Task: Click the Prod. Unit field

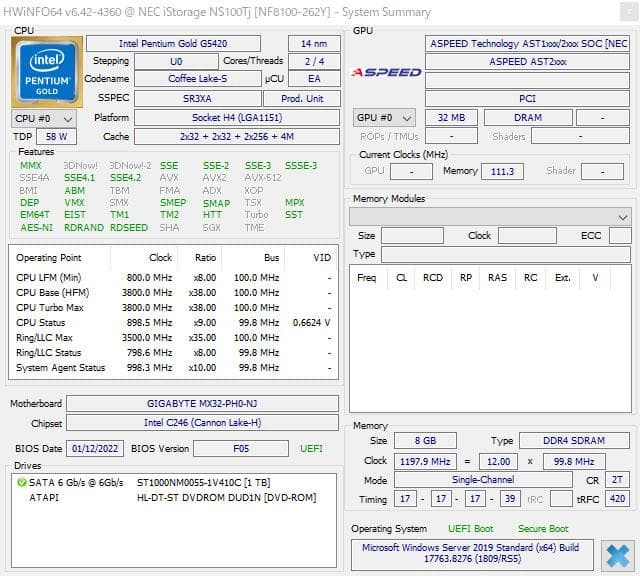Action: 302,99
